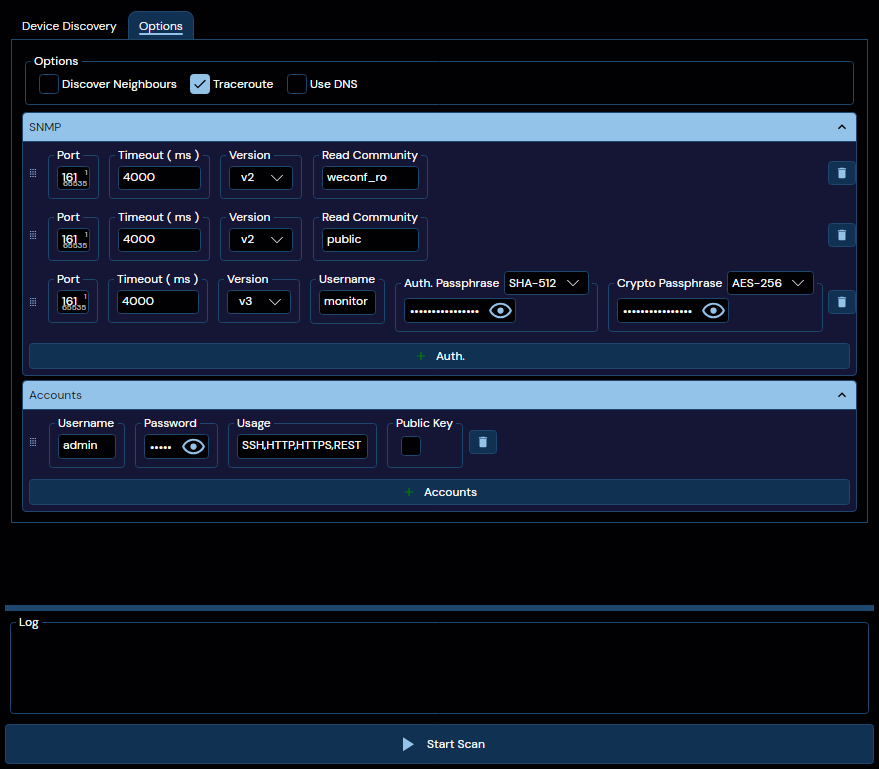Click the Read Community public field

[370, 239]
